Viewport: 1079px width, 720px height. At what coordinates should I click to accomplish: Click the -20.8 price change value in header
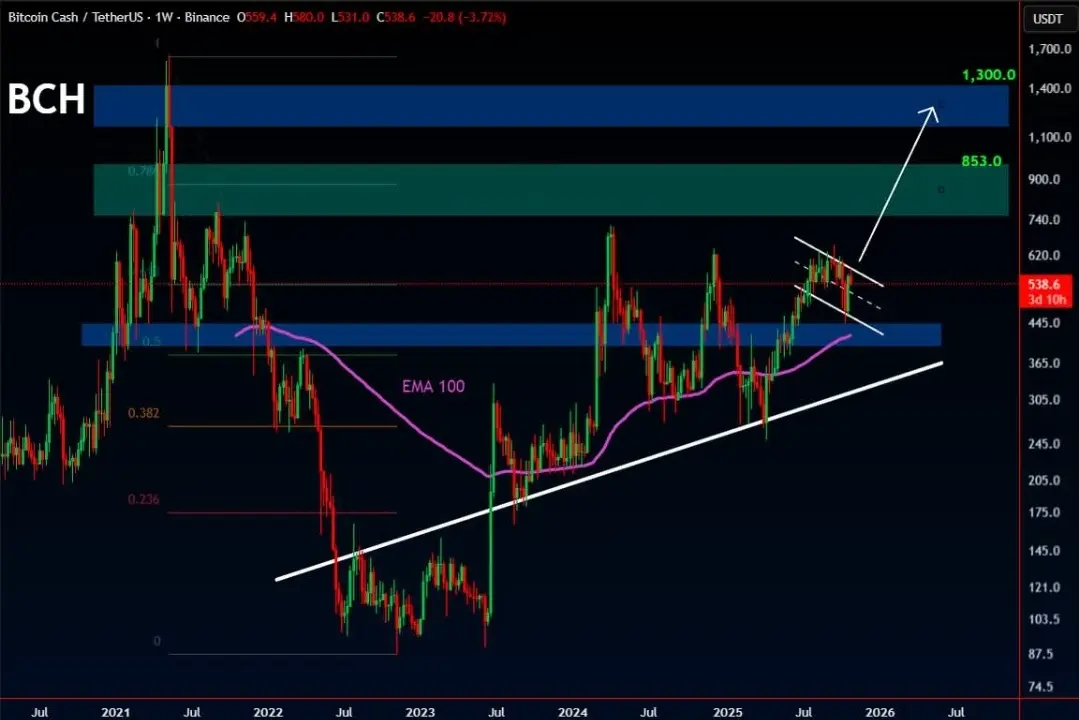441,17
